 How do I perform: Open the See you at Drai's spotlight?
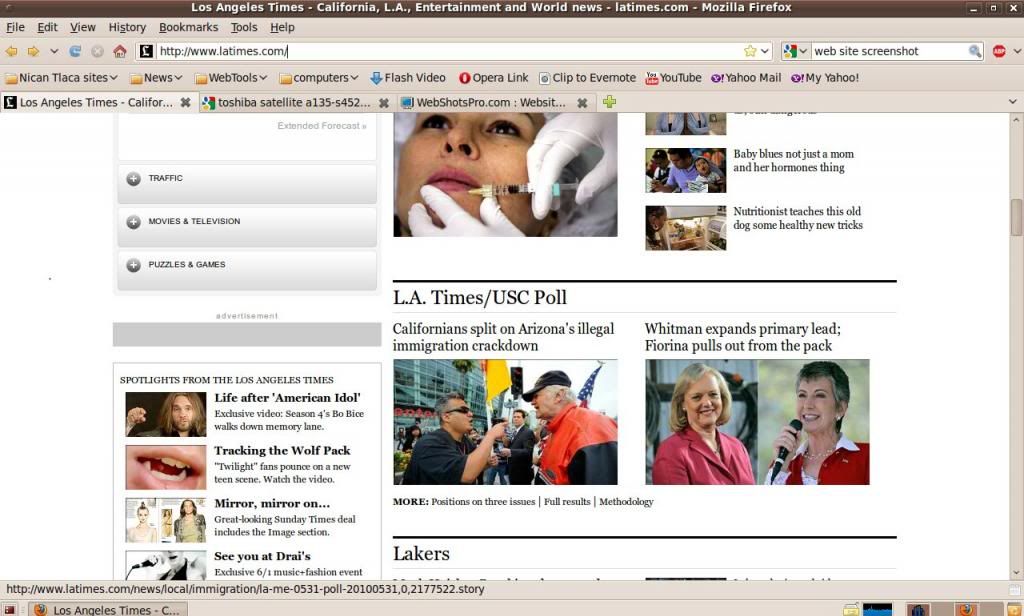click(x=263, y=557)
